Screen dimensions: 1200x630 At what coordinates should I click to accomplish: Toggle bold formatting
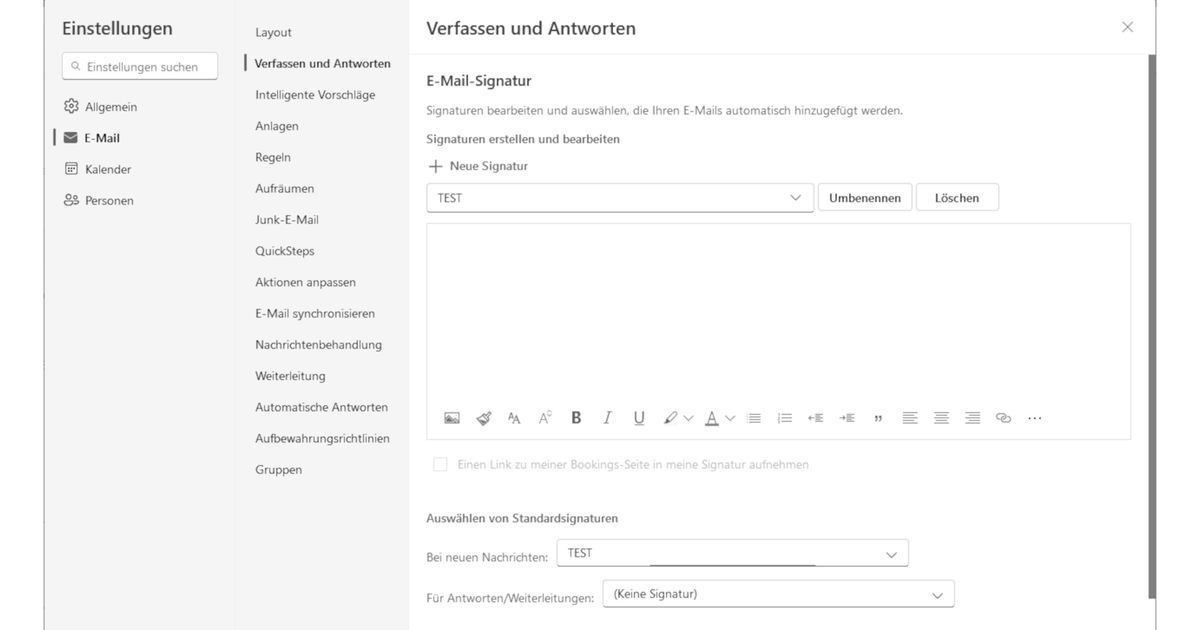576,417
